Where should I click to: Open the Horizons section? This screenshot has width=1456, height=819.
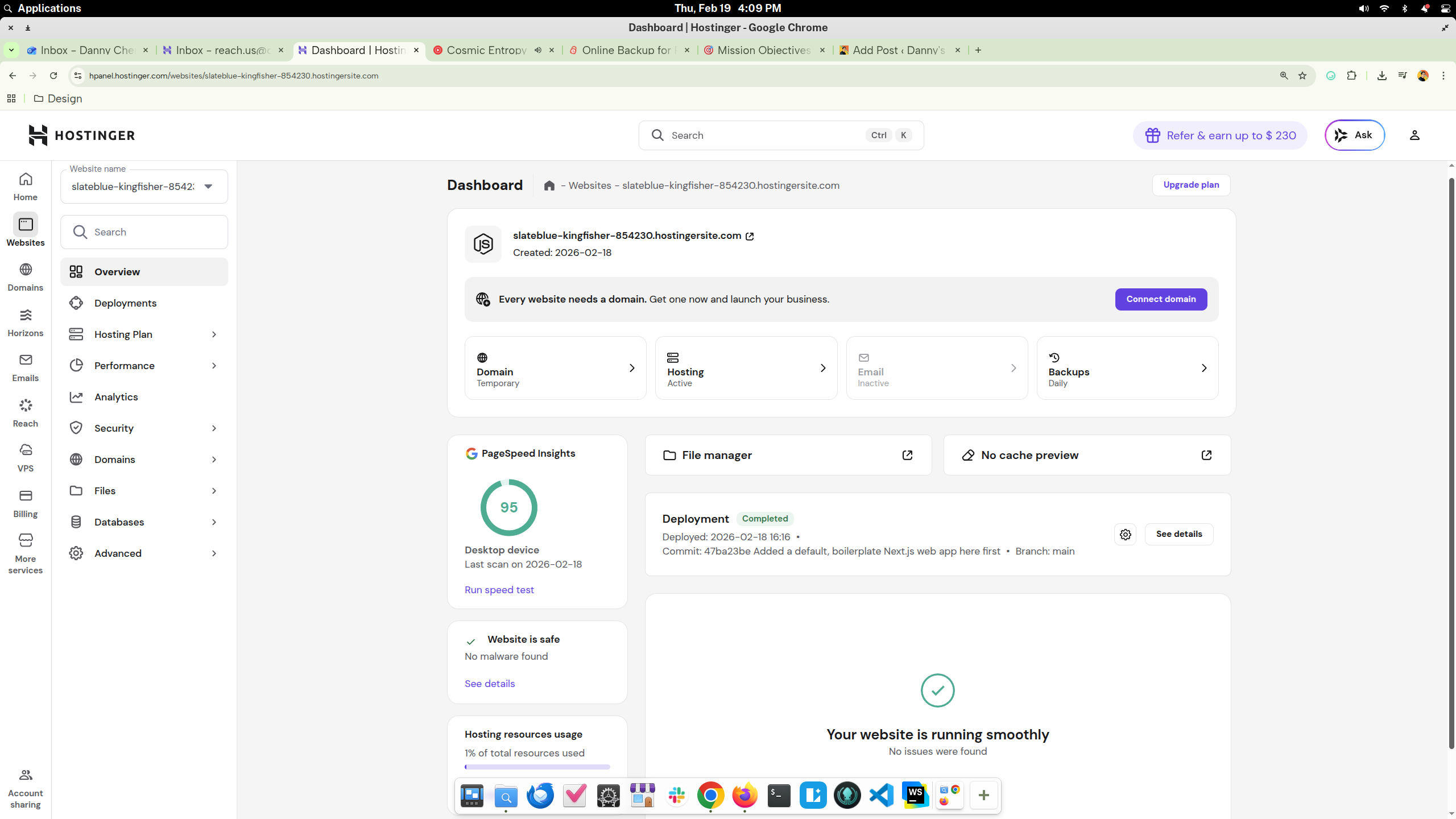tap(25, 321)
